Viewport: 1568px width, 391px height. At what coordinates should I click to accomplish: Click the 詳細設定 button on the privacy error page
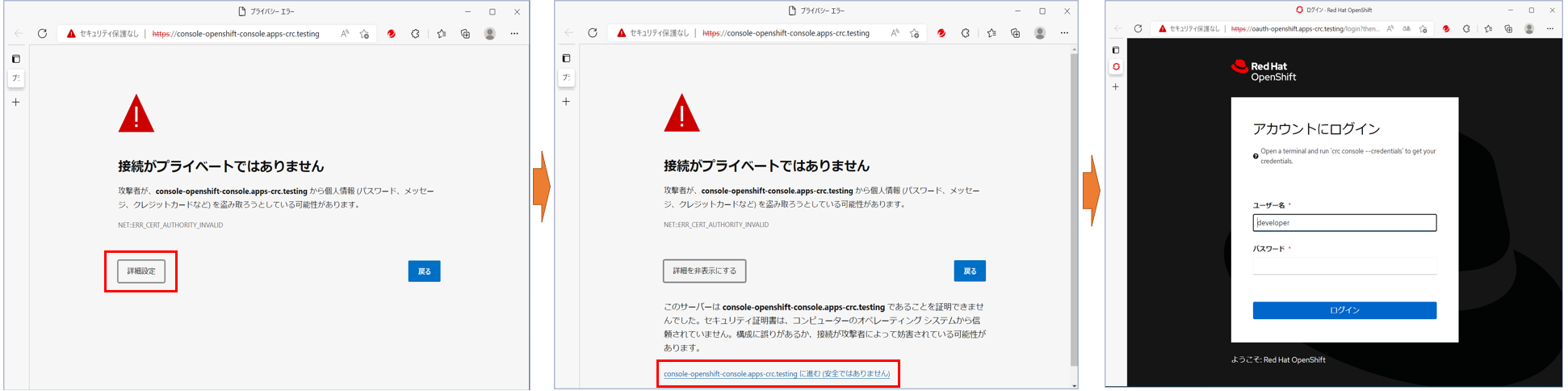click(141, 271)
